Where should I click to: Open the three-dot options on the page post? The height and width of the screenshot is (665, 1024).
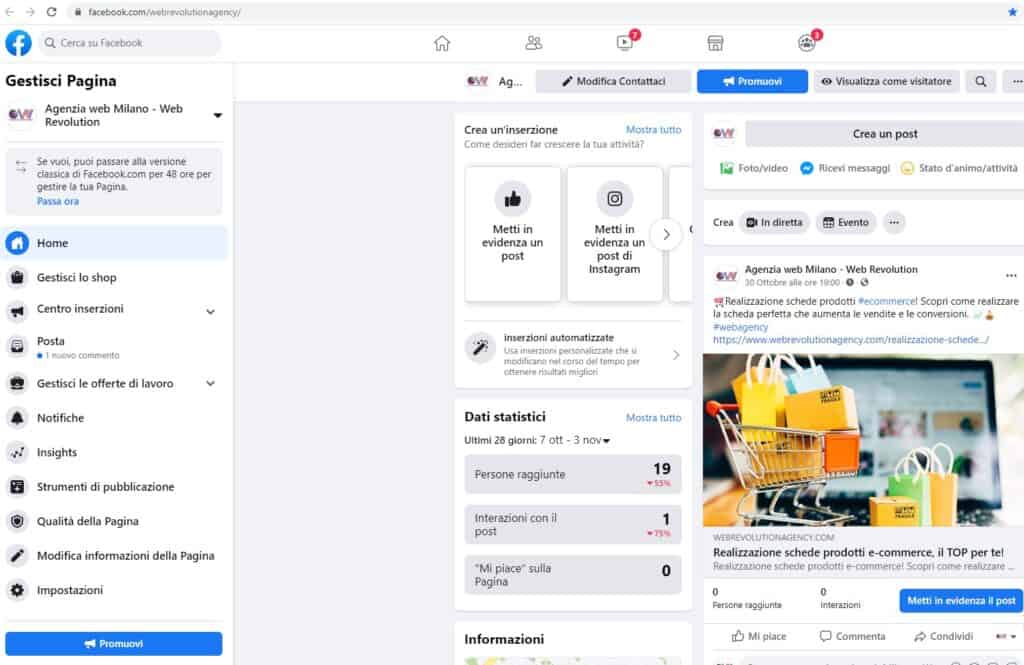click(x=1011, y=276)
